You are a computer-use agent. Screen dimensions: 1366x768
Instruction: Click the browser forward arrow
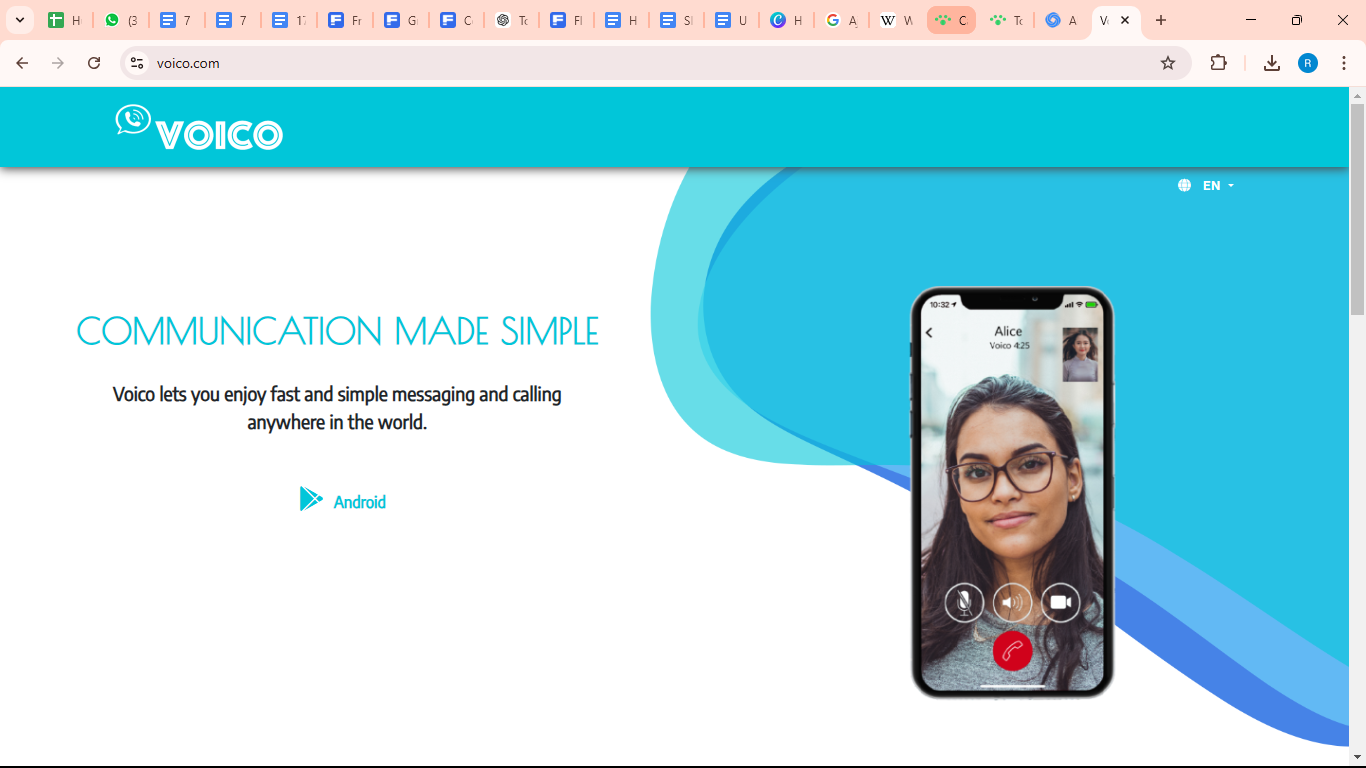coord(58,63)
